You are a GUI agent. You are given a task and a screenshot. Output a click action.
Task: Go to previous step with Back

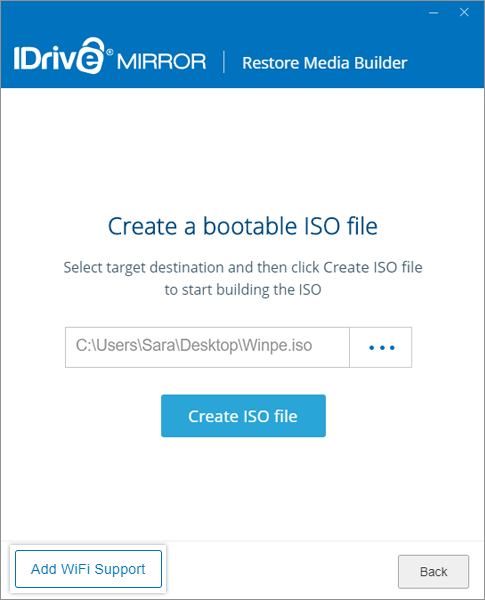433,572
